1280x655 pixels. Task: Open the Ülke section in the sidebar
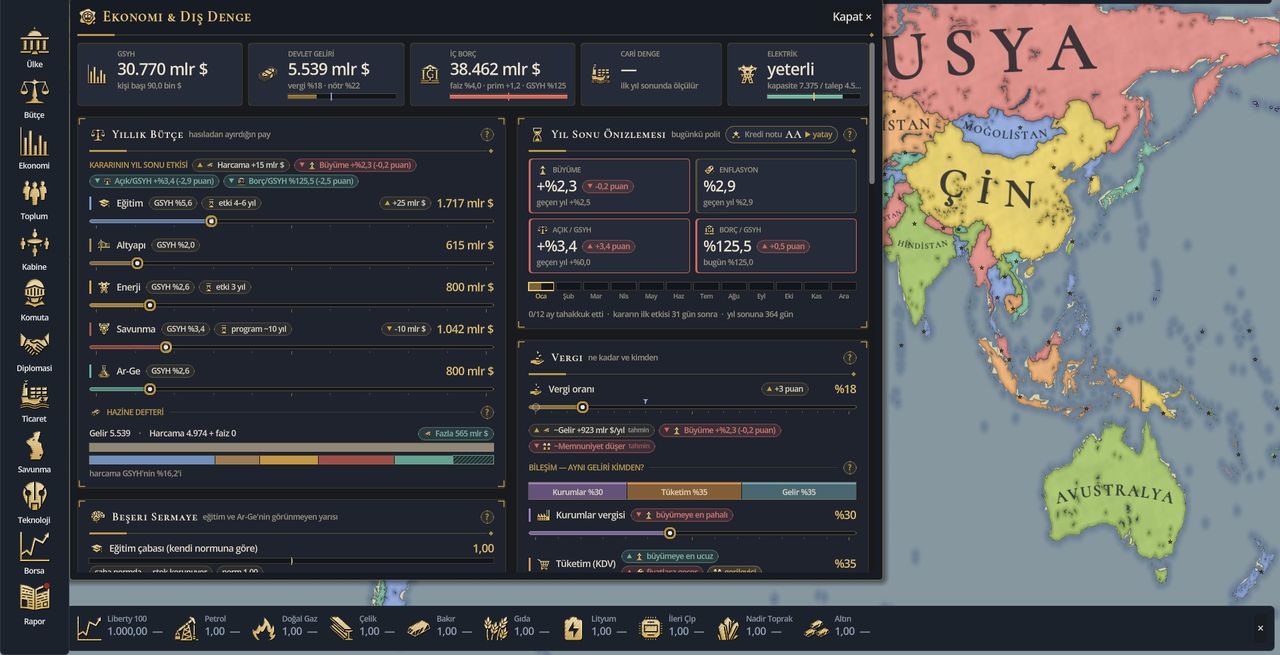tap(34, 48)
